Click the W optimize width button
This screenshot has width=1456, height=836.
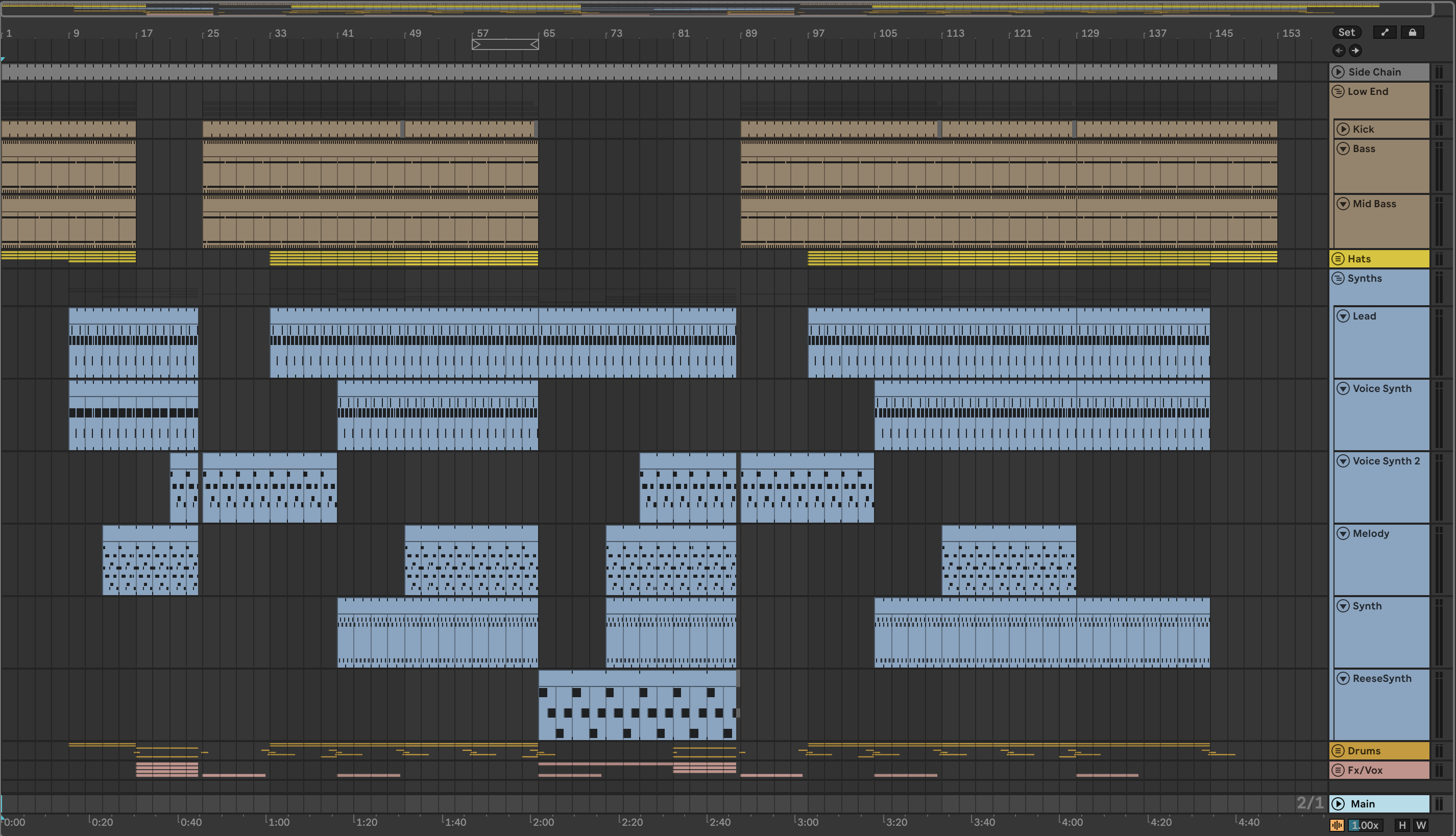(x=1420, y=825)
